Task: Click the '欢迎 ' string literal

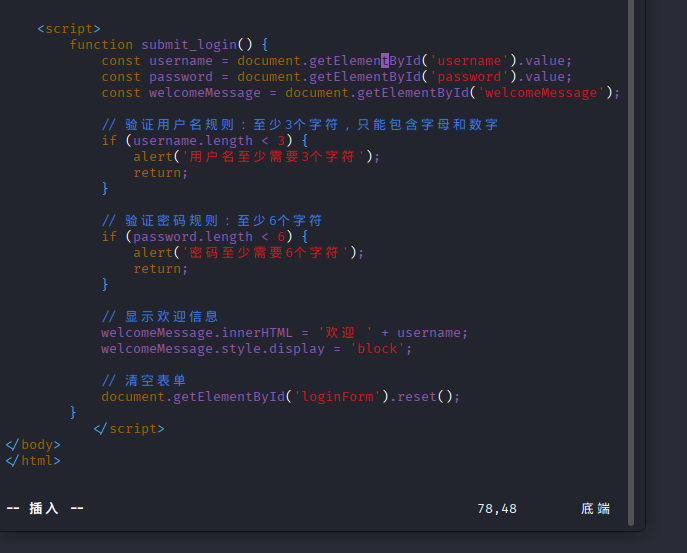Action: 345,333
